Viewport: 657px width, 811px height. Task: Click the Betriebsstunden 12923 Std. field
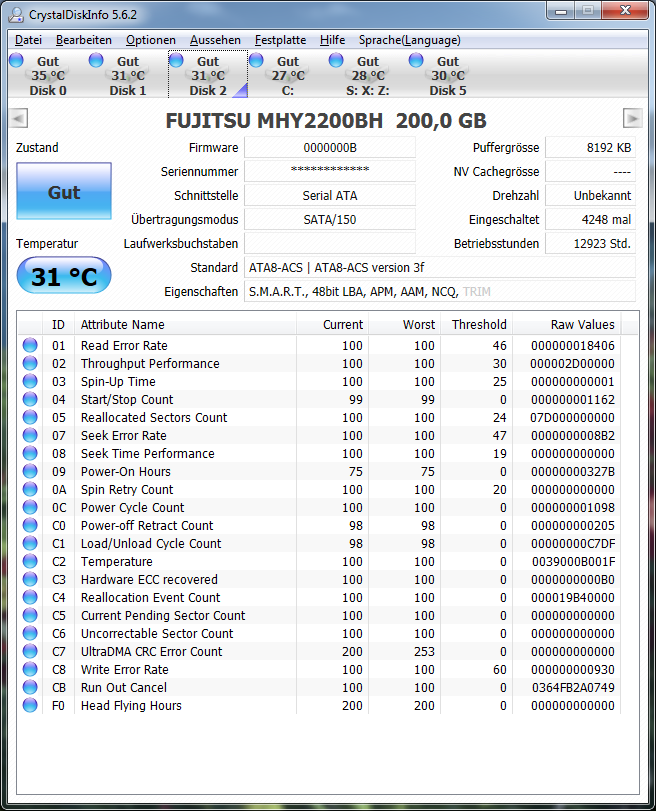pyautogui.click(x=591, y=243)
